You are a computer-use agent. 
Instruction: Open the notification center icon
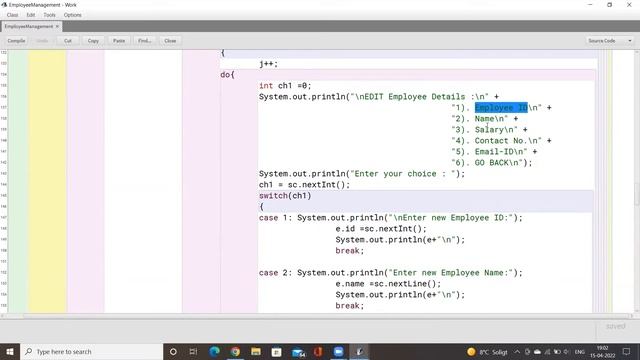click(x=627, y=352)
